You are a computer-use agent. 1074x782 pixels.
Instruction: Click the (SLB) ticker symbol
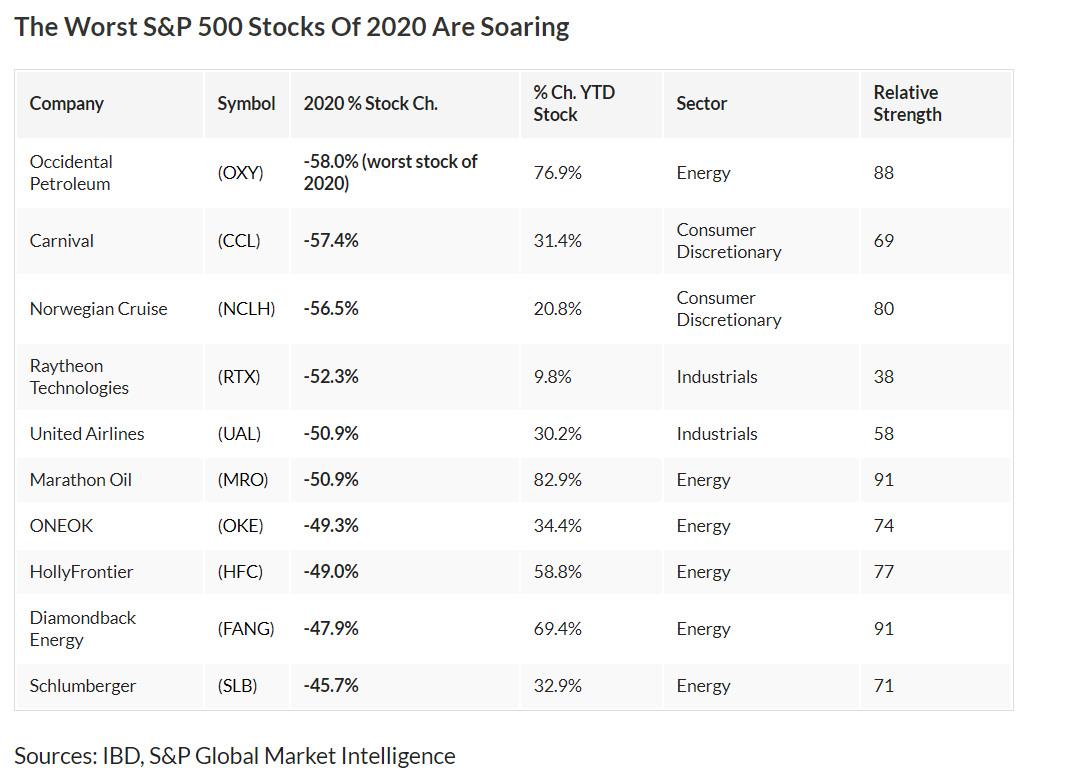pyautogui.click(x=237, y=686)
